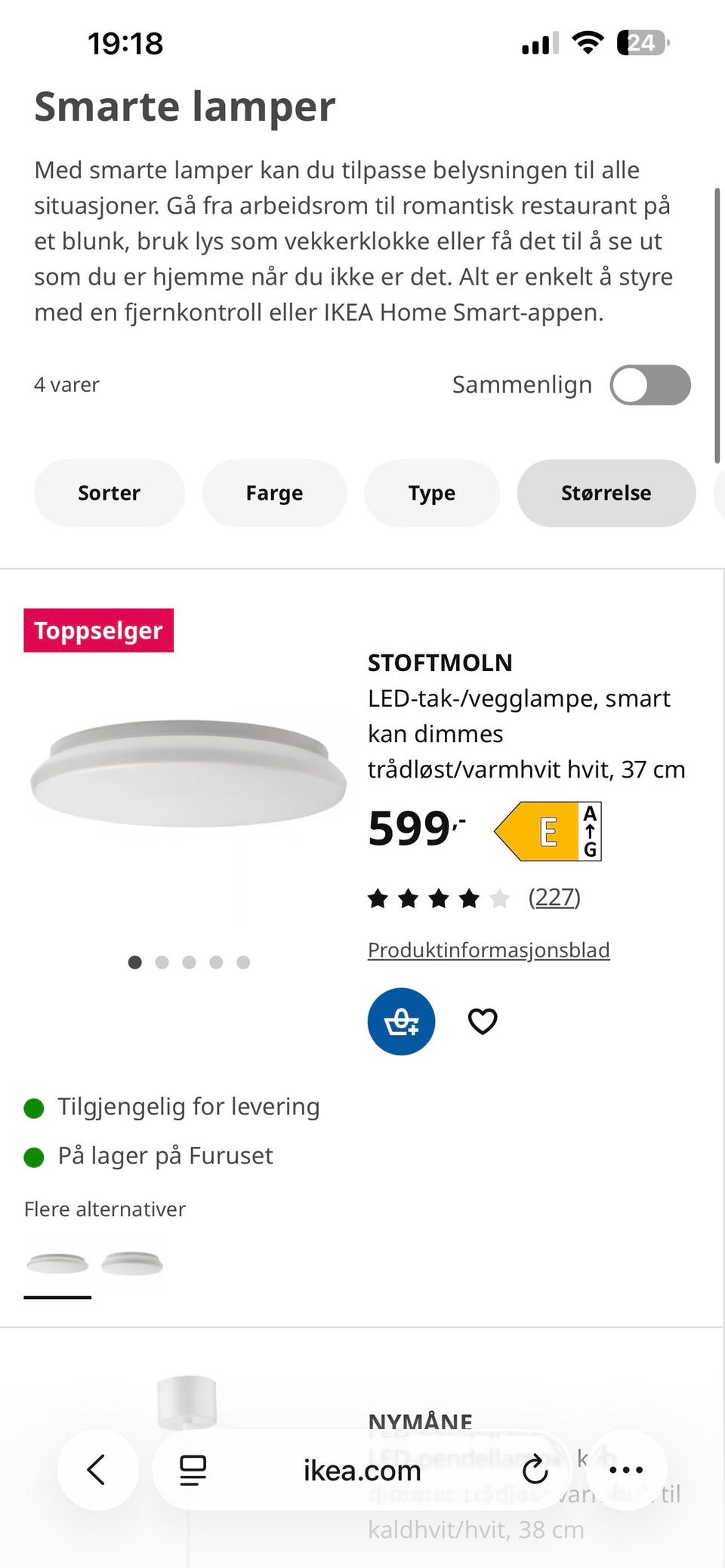Select second STOFTMOLN variant thumbnail
This screenshot has height=1568, width=725.
(132, 1263)
